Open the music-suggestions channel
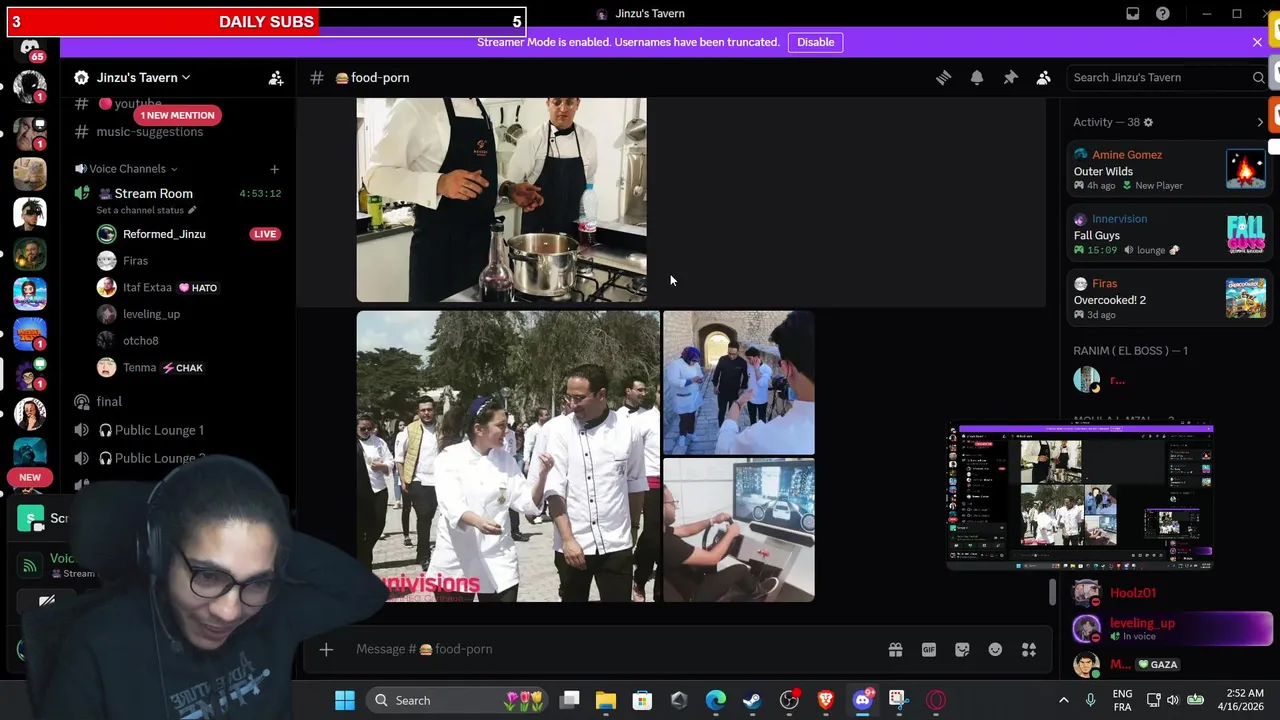1280x720 pixels. point(149,132)
